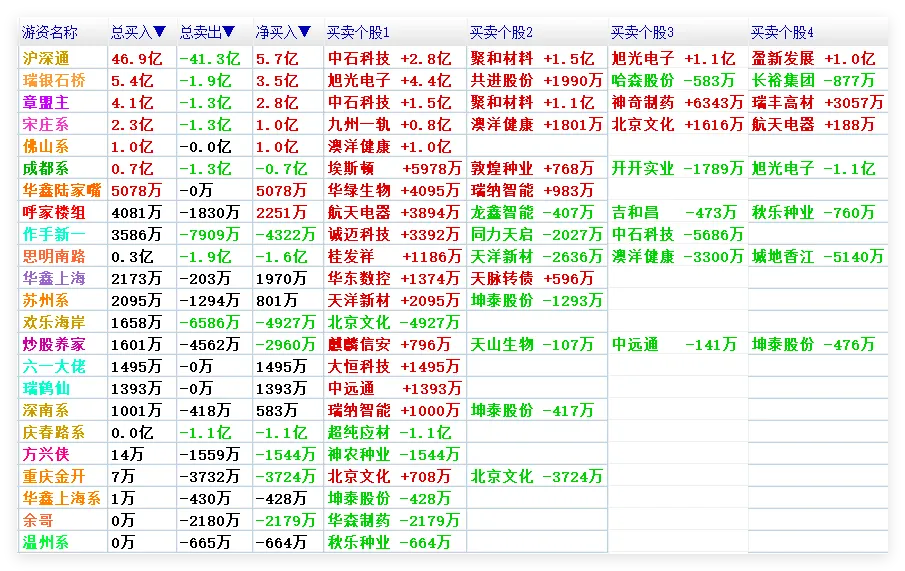
Task: Select 龙鑫智能 -407万 cell
Action: tap(532, 212)
